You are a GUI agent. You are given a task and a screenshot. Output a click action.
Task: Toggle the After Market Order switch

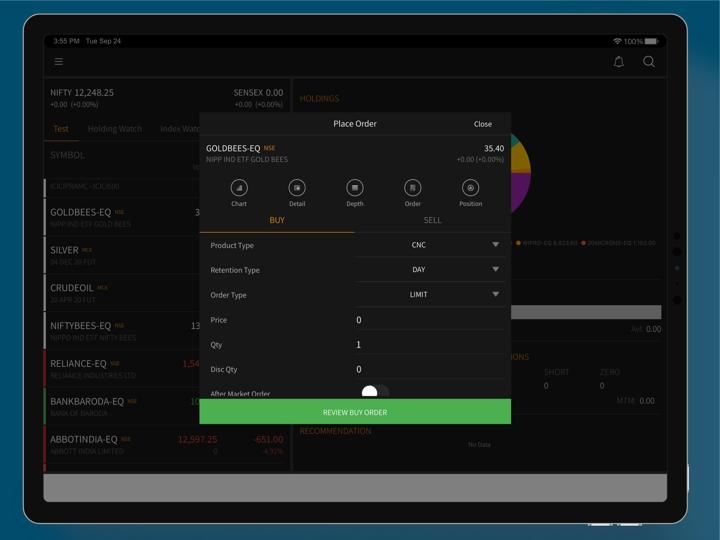(375, 392)
